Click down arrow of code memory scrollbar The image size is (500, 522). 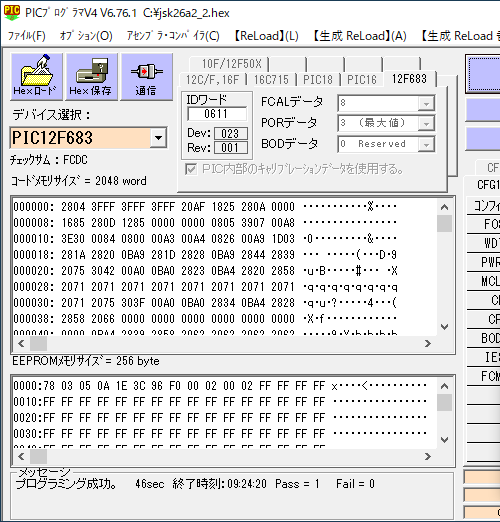tap(444, 327)
